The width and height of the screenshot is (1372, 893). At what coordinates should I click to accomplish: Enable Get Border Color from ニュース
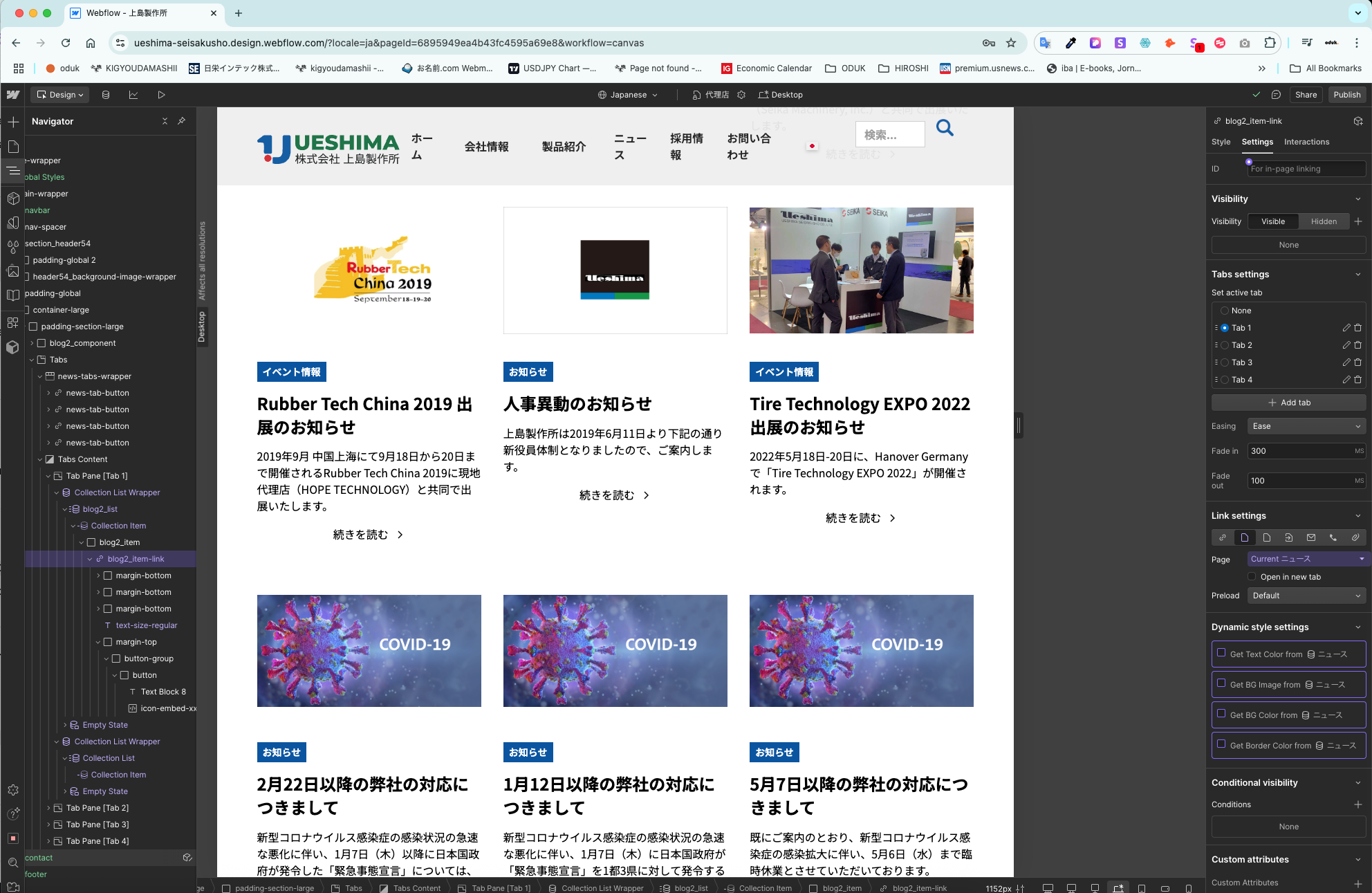1221,744
